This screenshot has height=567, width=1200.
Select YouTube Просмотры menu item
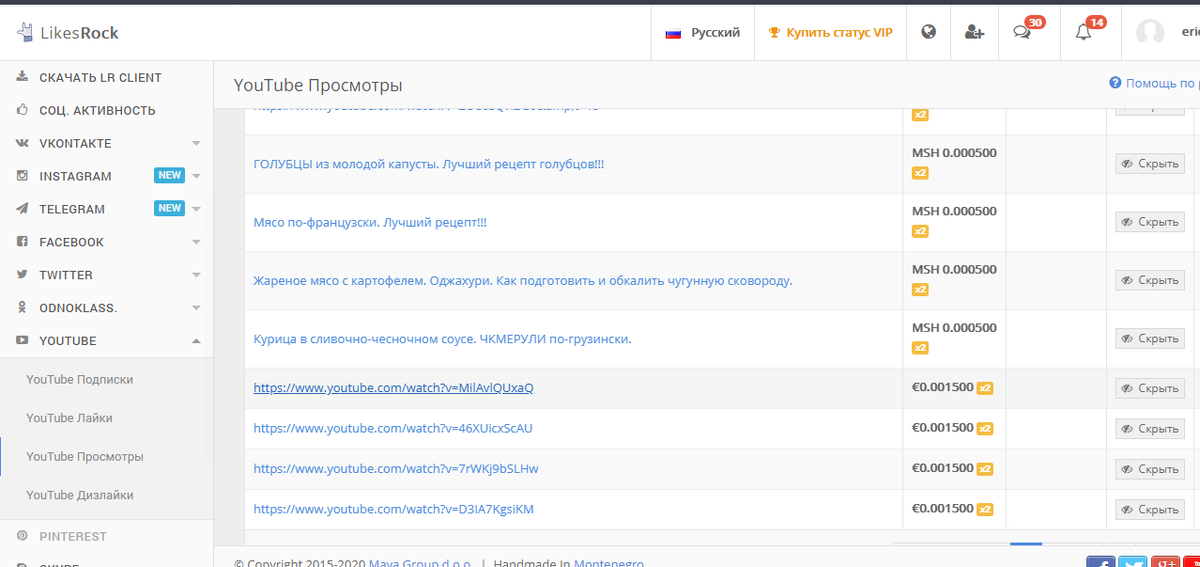coord(85,456)
